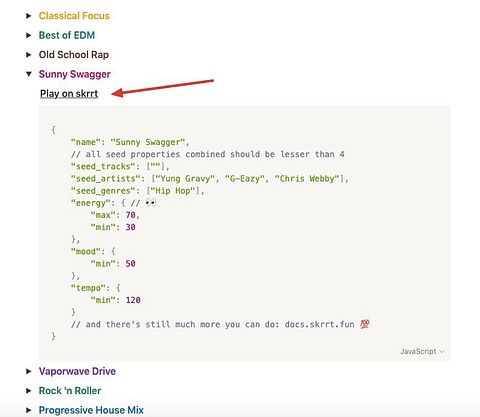Click docs.skrrt.fun text in the code comment
This screenshot has height=417, width=480.
[319, 324]
